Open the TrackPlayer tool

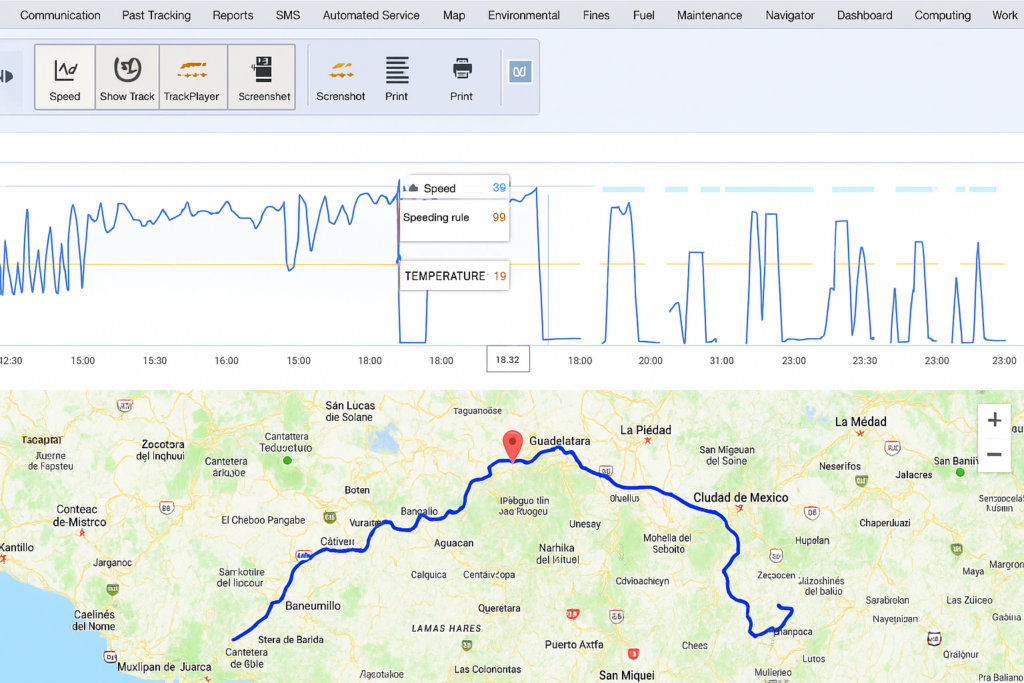192,77
